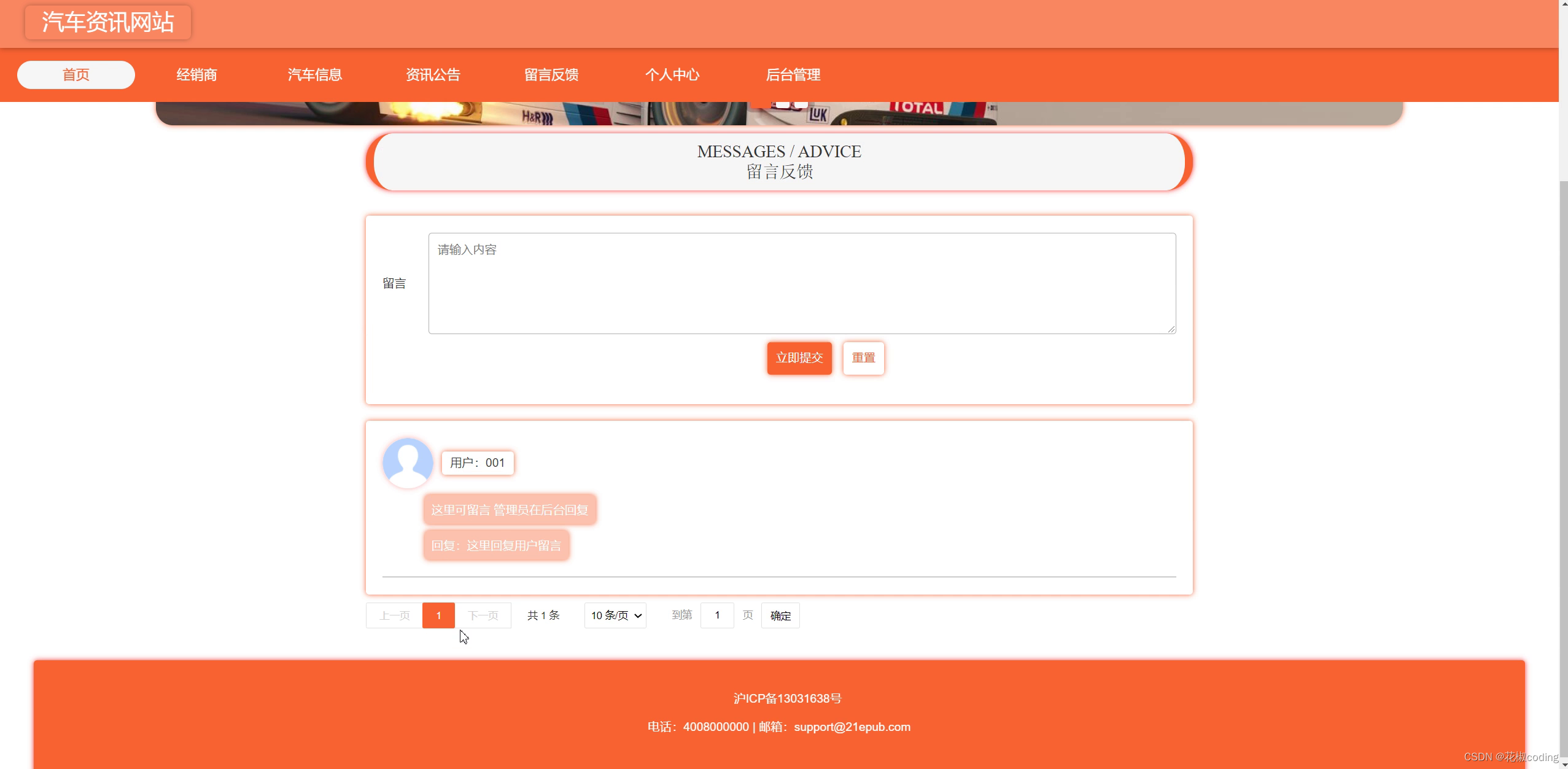Click the 汽车资讯网站 site logo

point(108,23)
